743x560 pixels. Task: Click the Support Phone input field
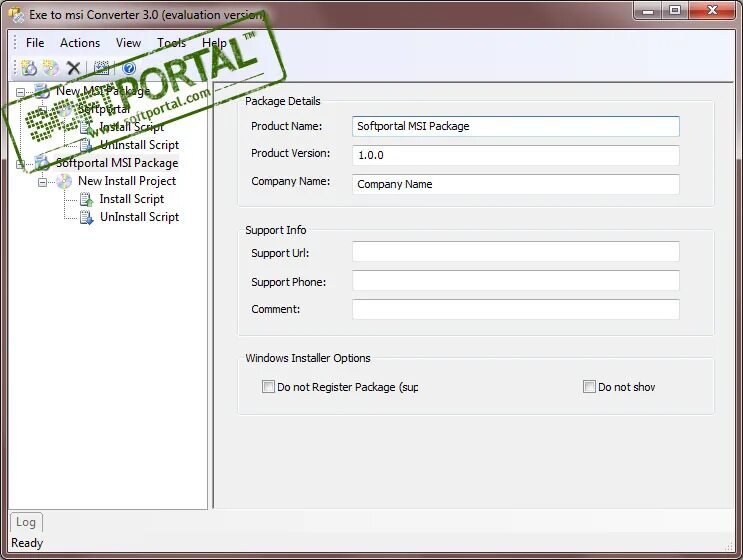click(x=516, y=280)
